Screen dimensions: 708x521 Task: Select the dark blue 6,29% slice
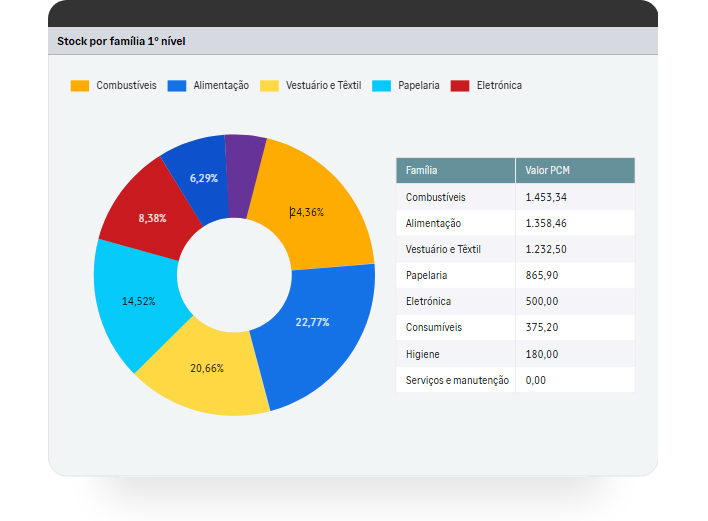coord(203,176)
